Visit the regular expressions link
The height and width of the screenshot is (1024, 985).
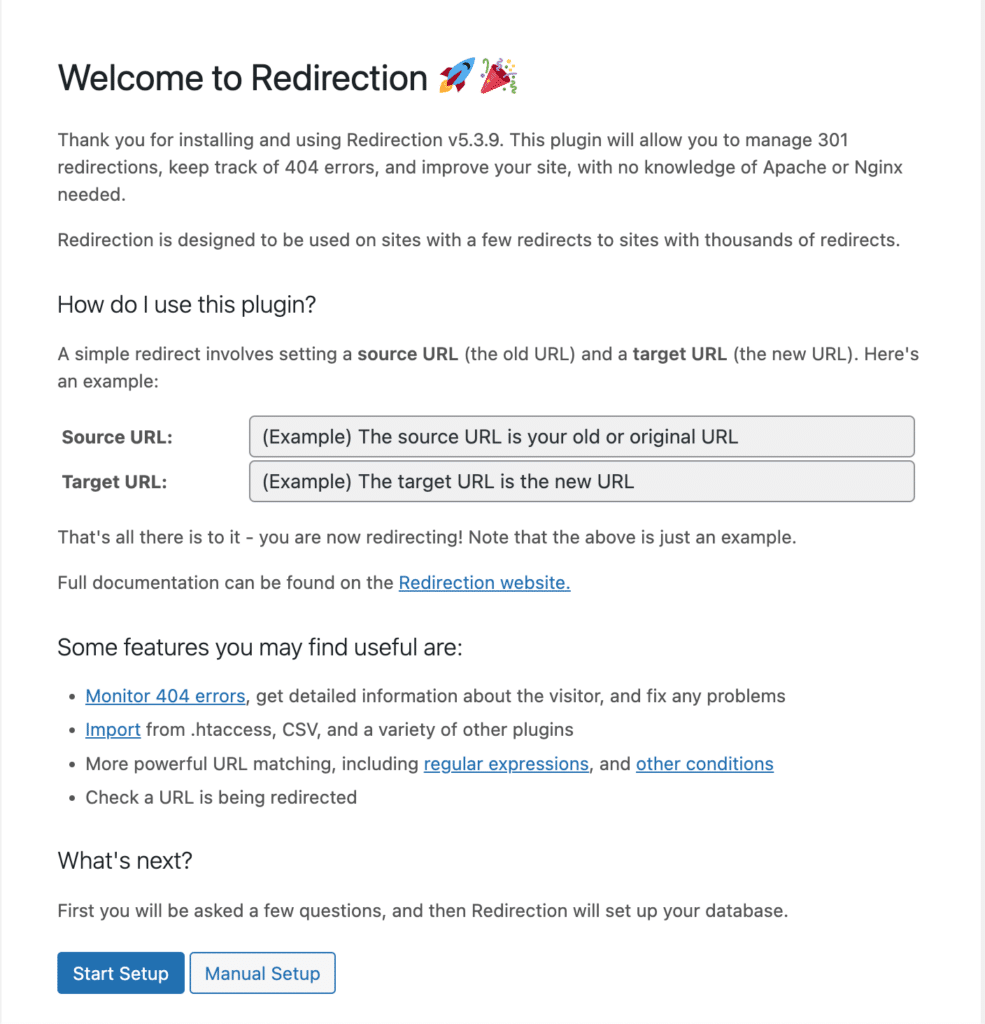506,763
